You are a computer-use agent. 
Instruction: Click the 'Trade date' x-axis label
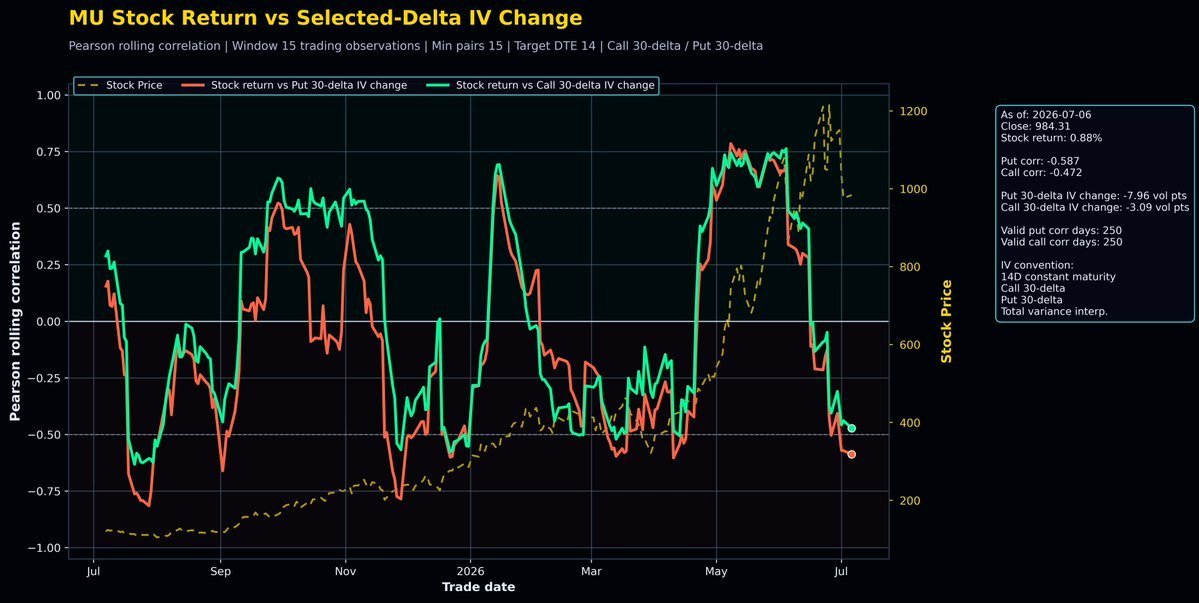478,587
